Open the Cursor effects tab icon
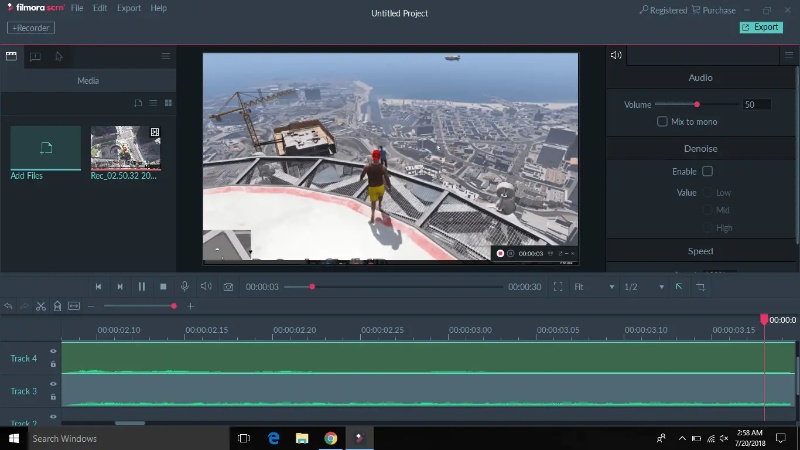The height and width of the screenshot is (450, 800). click(x=59, y=57)
